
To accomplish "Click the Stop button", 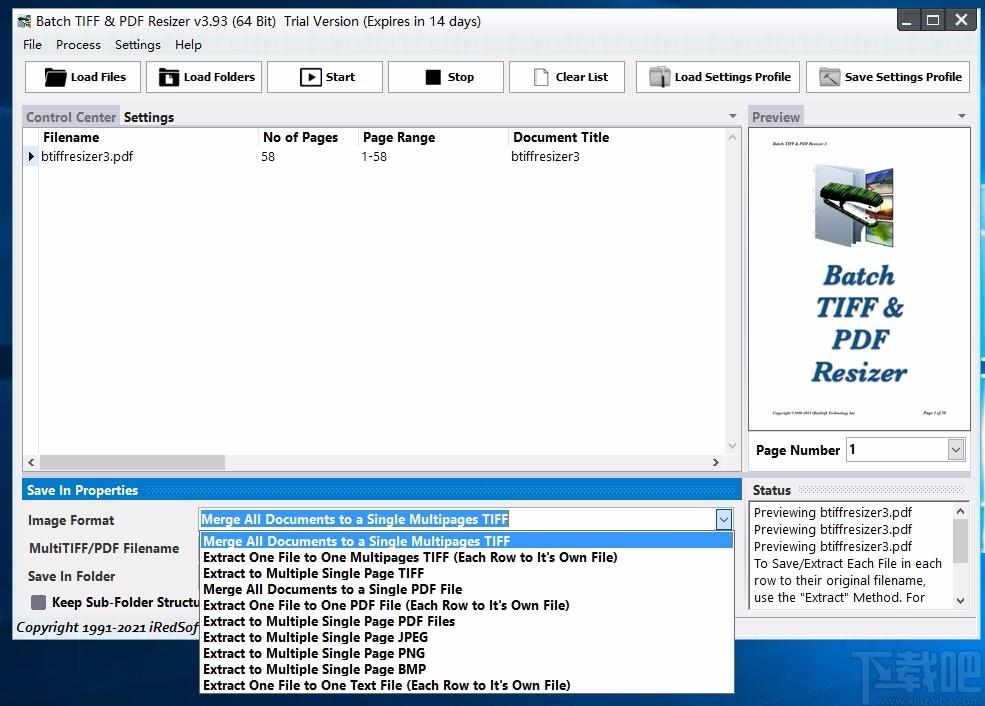I will (446, 77).
